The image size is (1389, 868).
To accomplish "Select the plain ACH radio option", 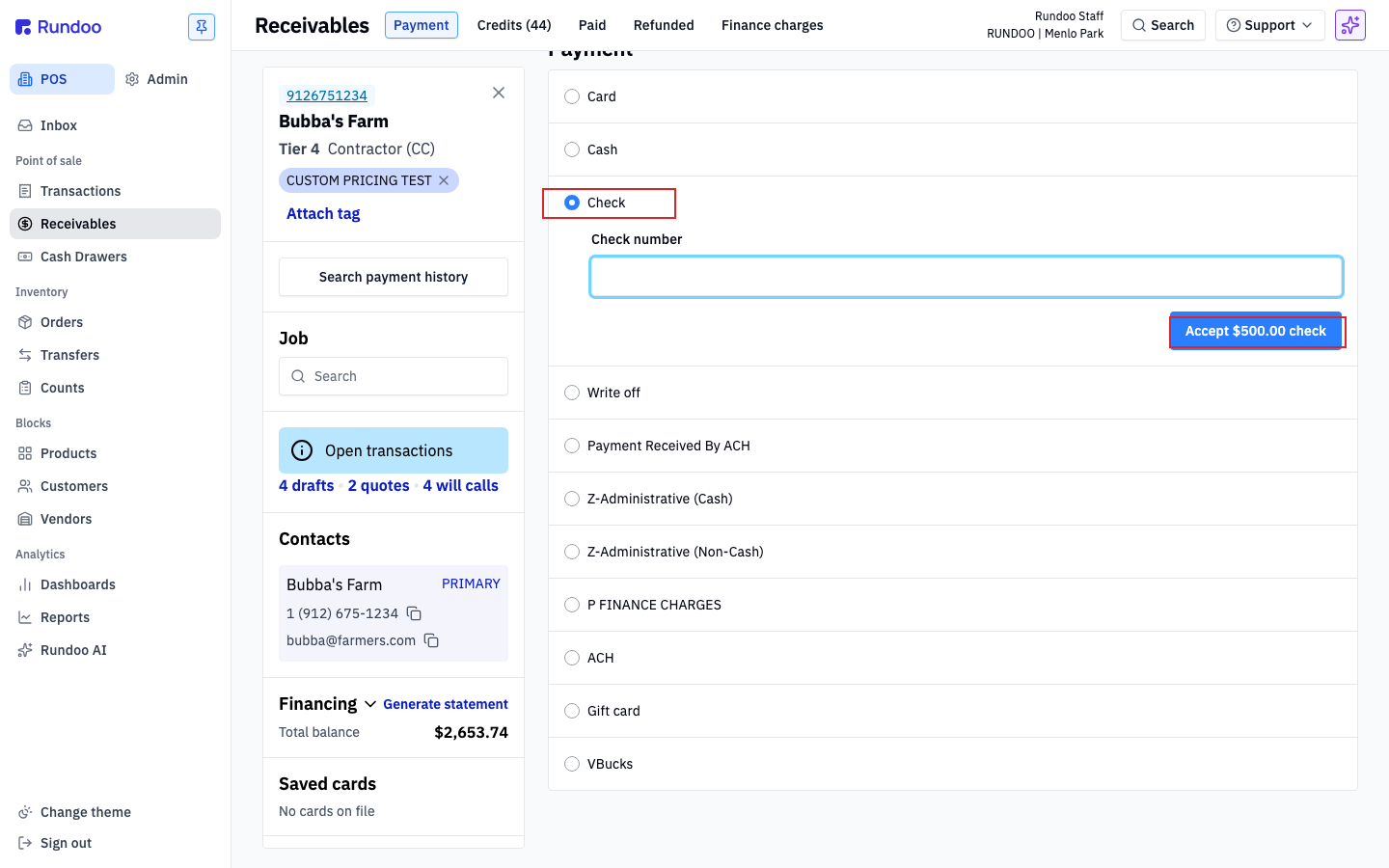I will 572,658.
